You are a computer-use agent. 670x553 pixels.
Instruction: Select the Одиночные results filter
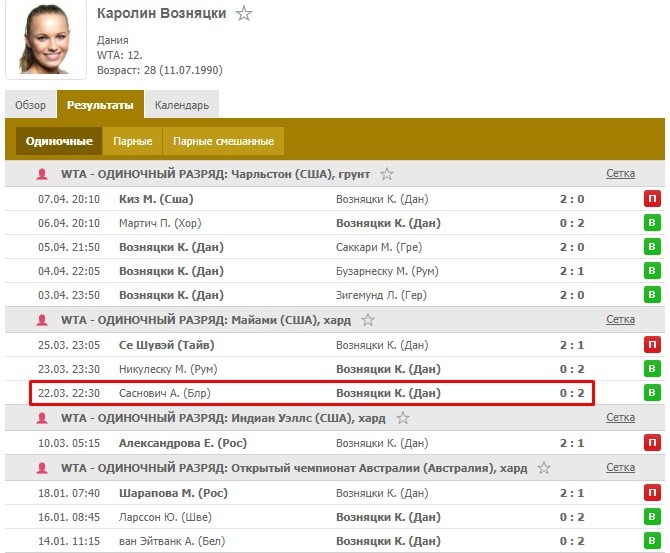pyautogui.click(x=59, y=141)
